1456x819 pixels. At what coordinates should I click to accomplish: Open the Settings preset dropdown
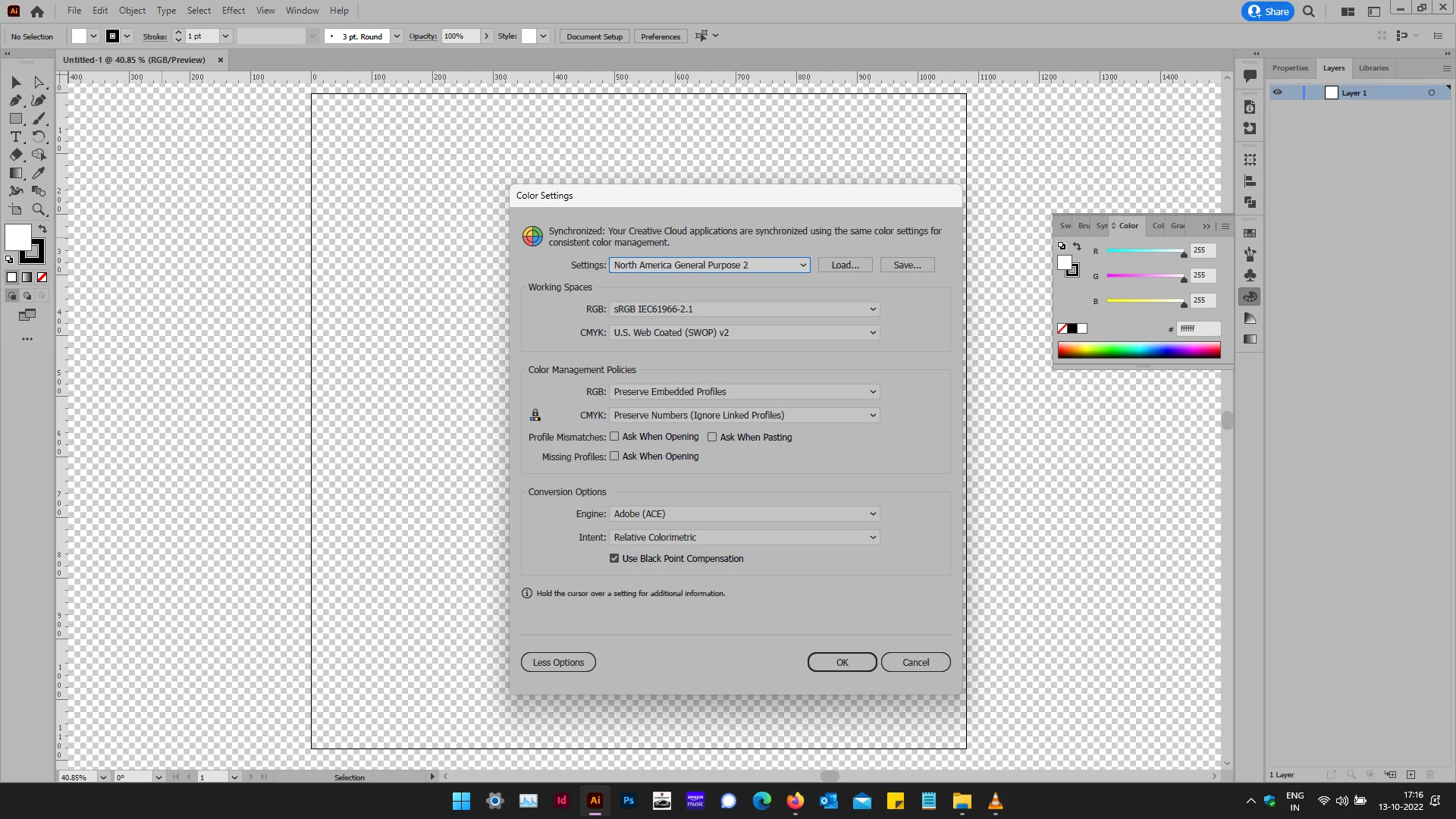pyautogui.click(x=709, y=265)
